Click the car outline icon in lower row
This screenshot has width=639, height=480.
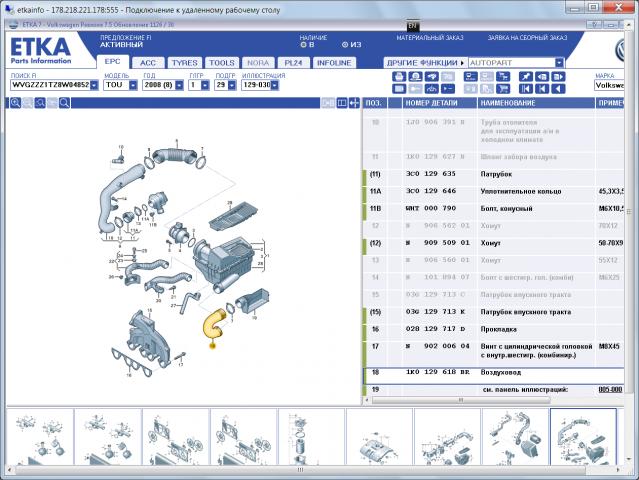pos(432,88)
